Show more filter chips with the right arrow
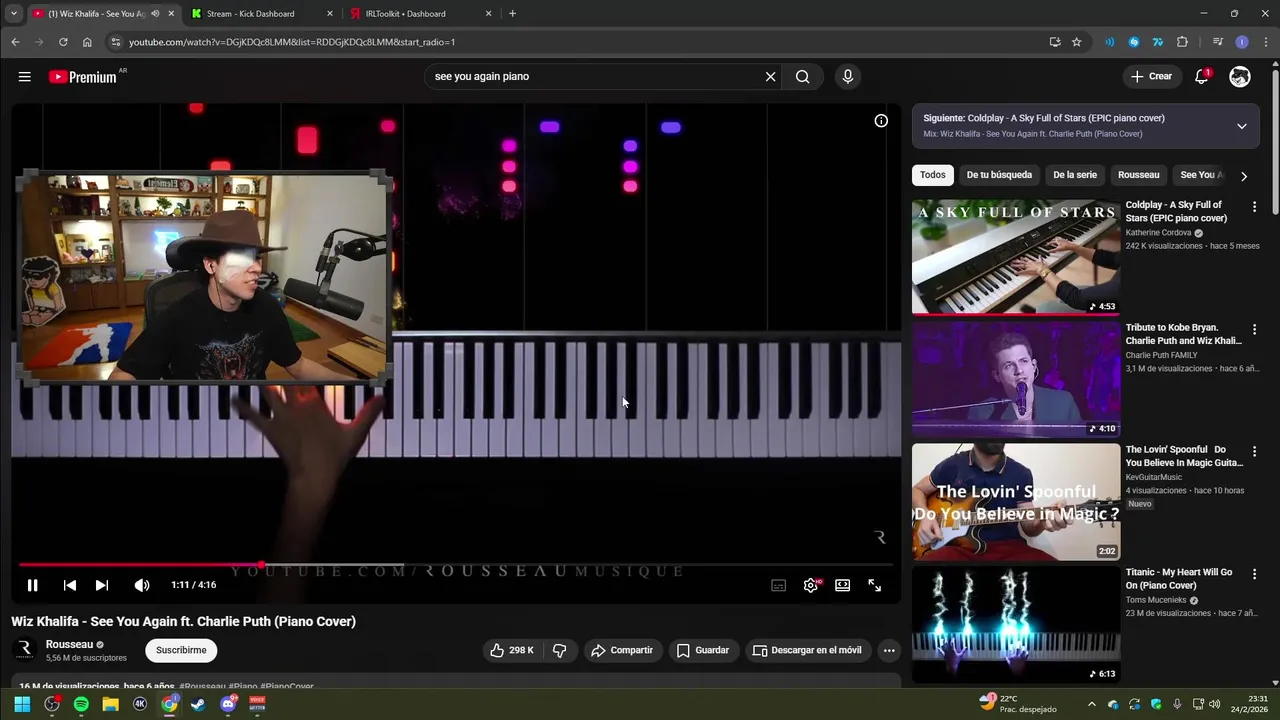The height and width of the screenshot is (720, 1280). (1244, 176)
